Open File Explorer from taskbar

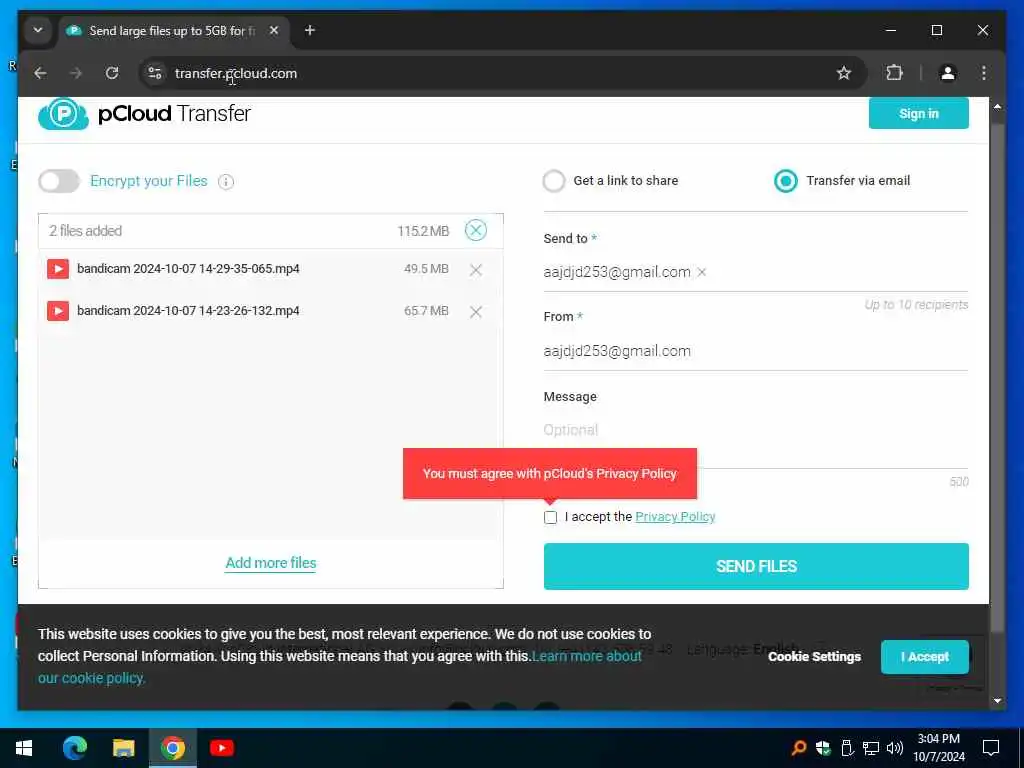pos(123,748)
